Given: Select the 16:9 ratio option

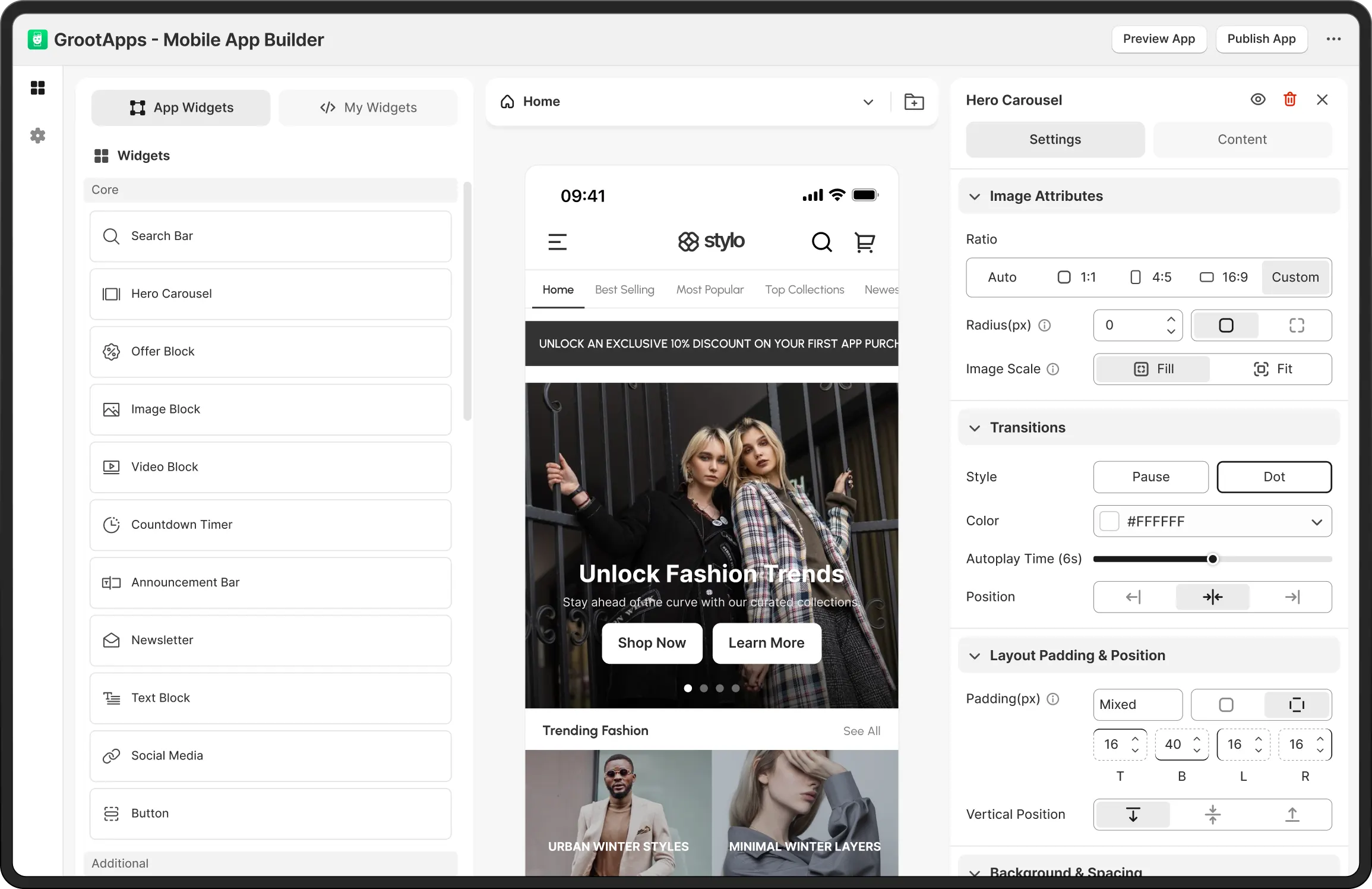Looking at the screenshot, I should (x=1224, y=278).
